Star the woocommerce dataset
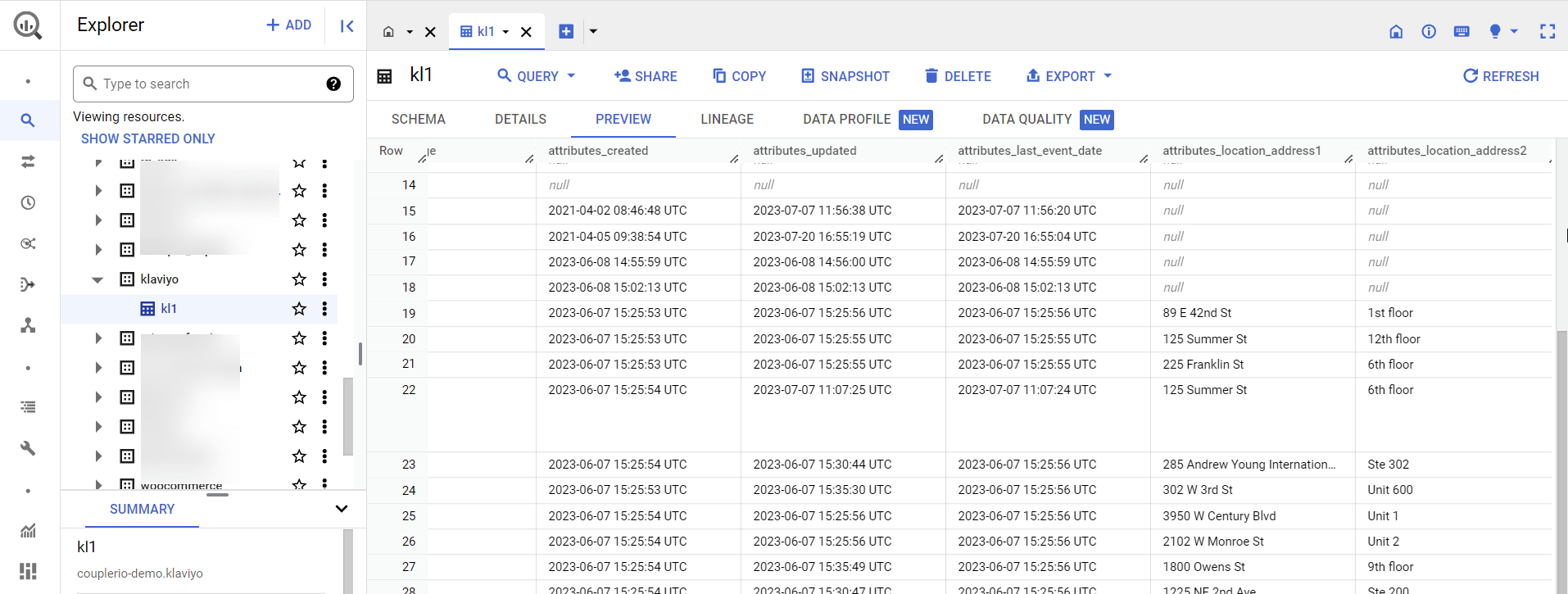1568x594 pixels. [x=299, y=484]
